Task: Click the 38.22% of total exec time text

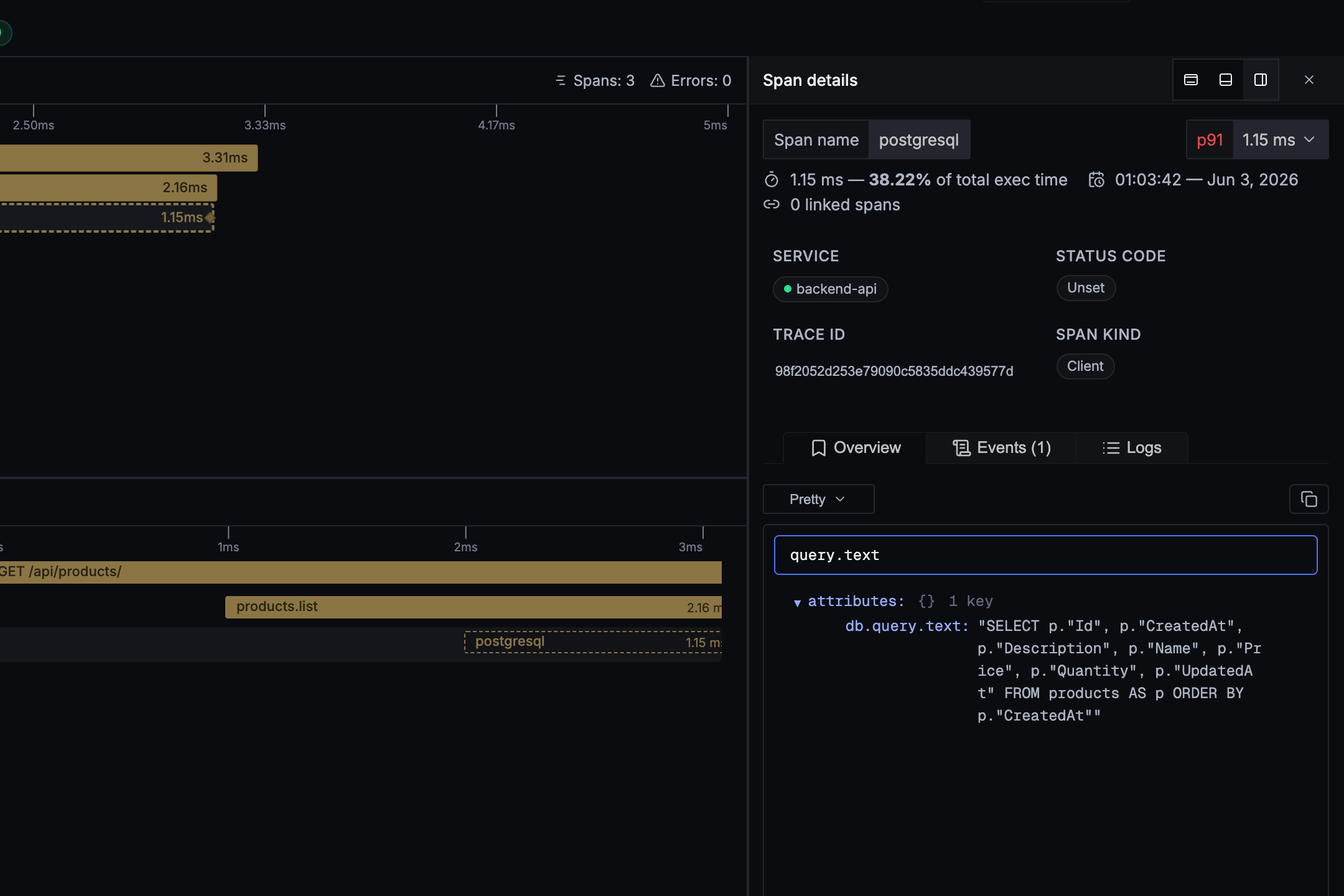Action: pyautogui.click(x=968, y=180)
